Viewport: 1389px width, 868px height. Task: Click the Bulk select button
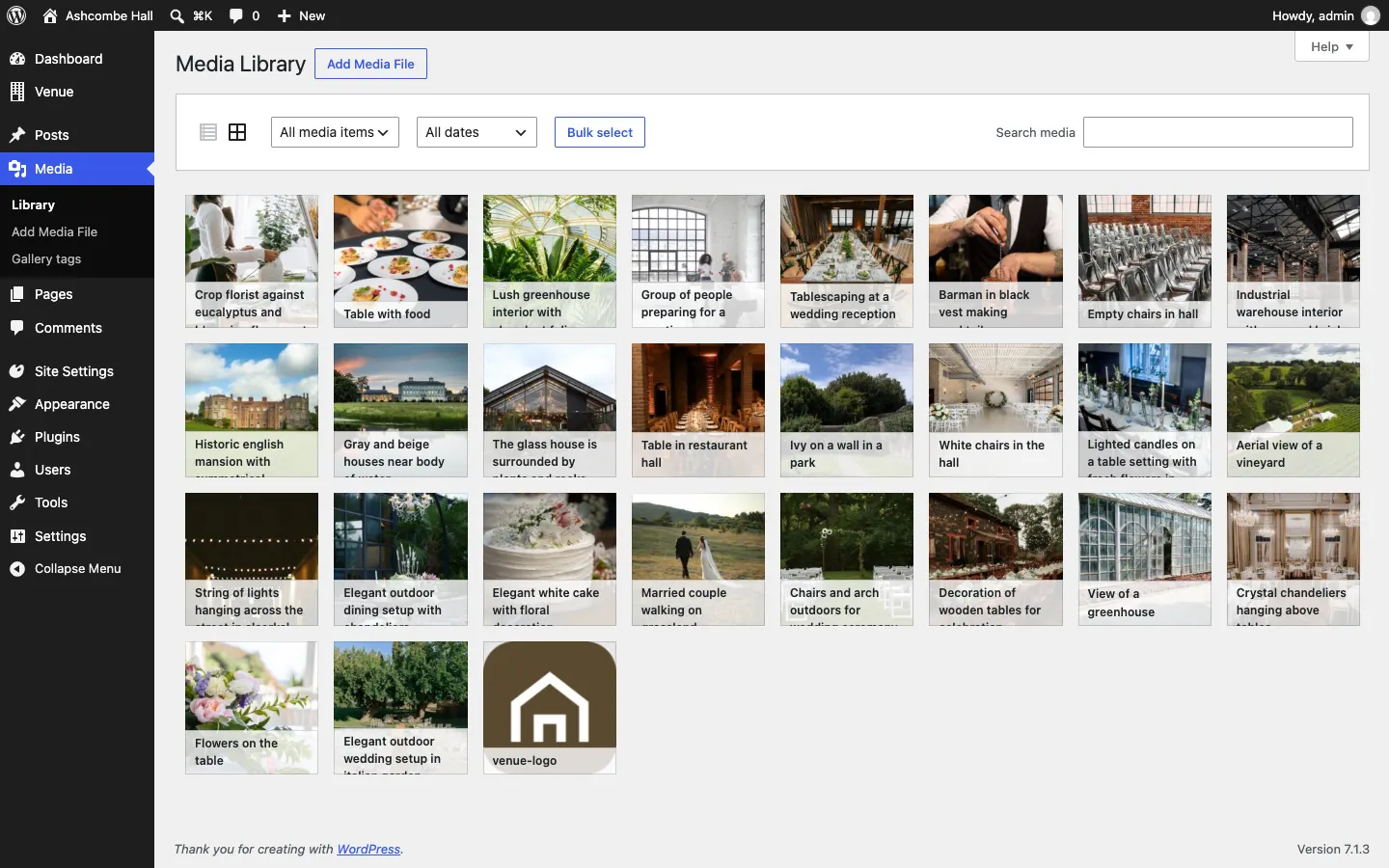coord(600,132)
